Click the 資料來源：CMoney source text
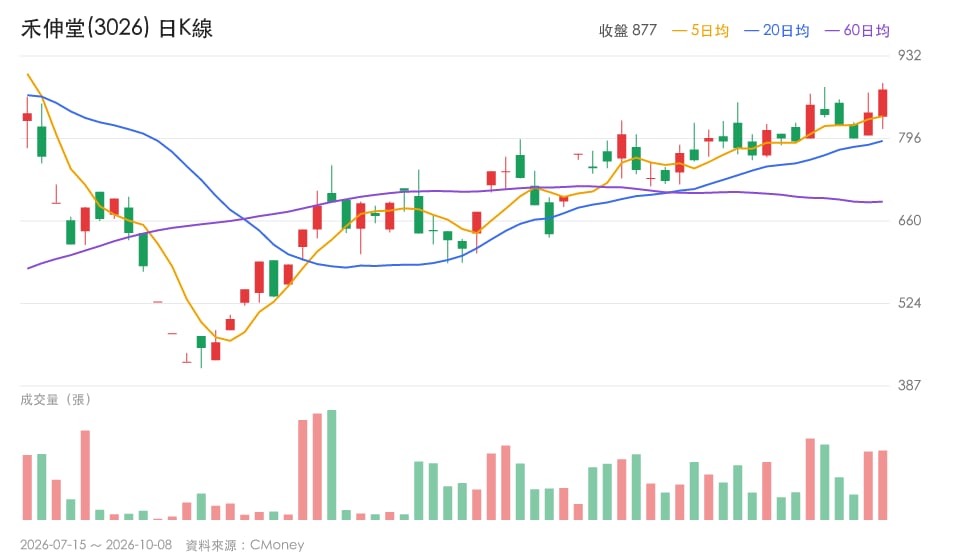 click(x=245, y=544)
